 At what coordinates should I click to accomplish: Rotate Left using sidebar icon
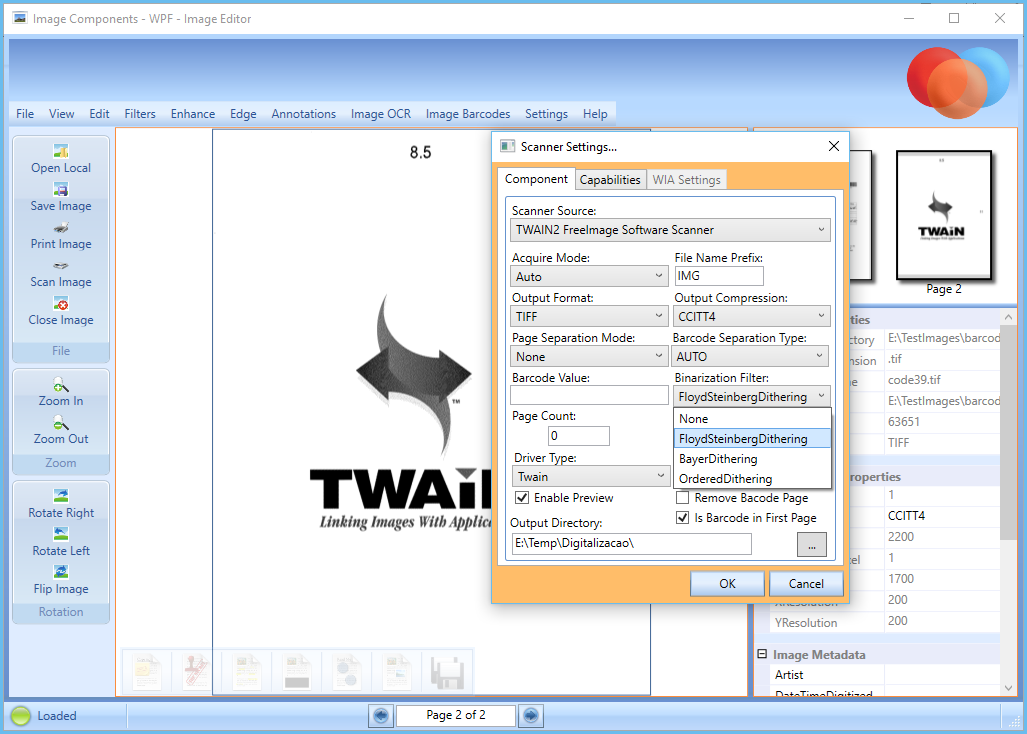point(61,534)
